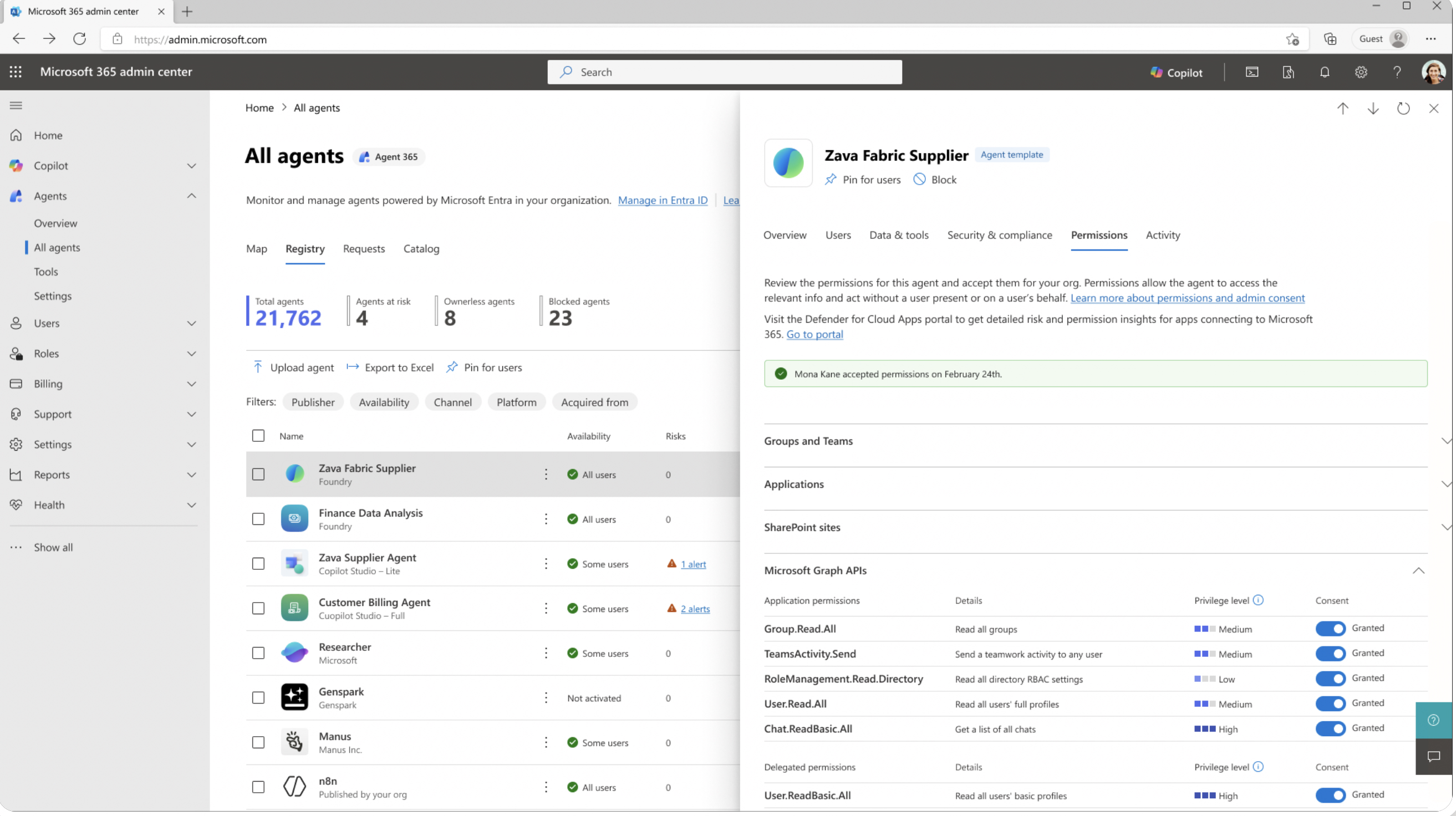Click the Blocked agents stat card
The width and height of the screenshot is (1456, 816).
pos(576,312)
